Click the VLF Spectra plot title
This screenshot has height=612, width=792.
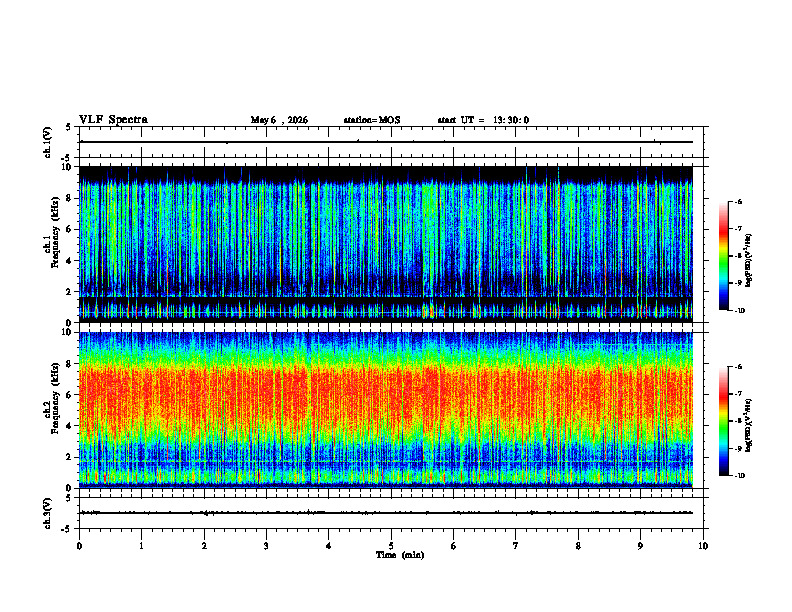click(113, 120)
